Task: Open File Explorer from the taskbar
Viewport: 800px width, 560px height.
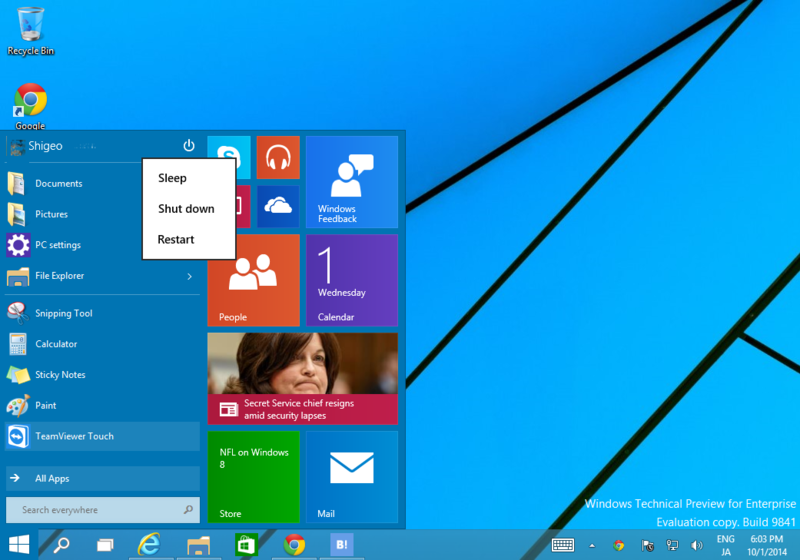Action: [x=198, y=545]
